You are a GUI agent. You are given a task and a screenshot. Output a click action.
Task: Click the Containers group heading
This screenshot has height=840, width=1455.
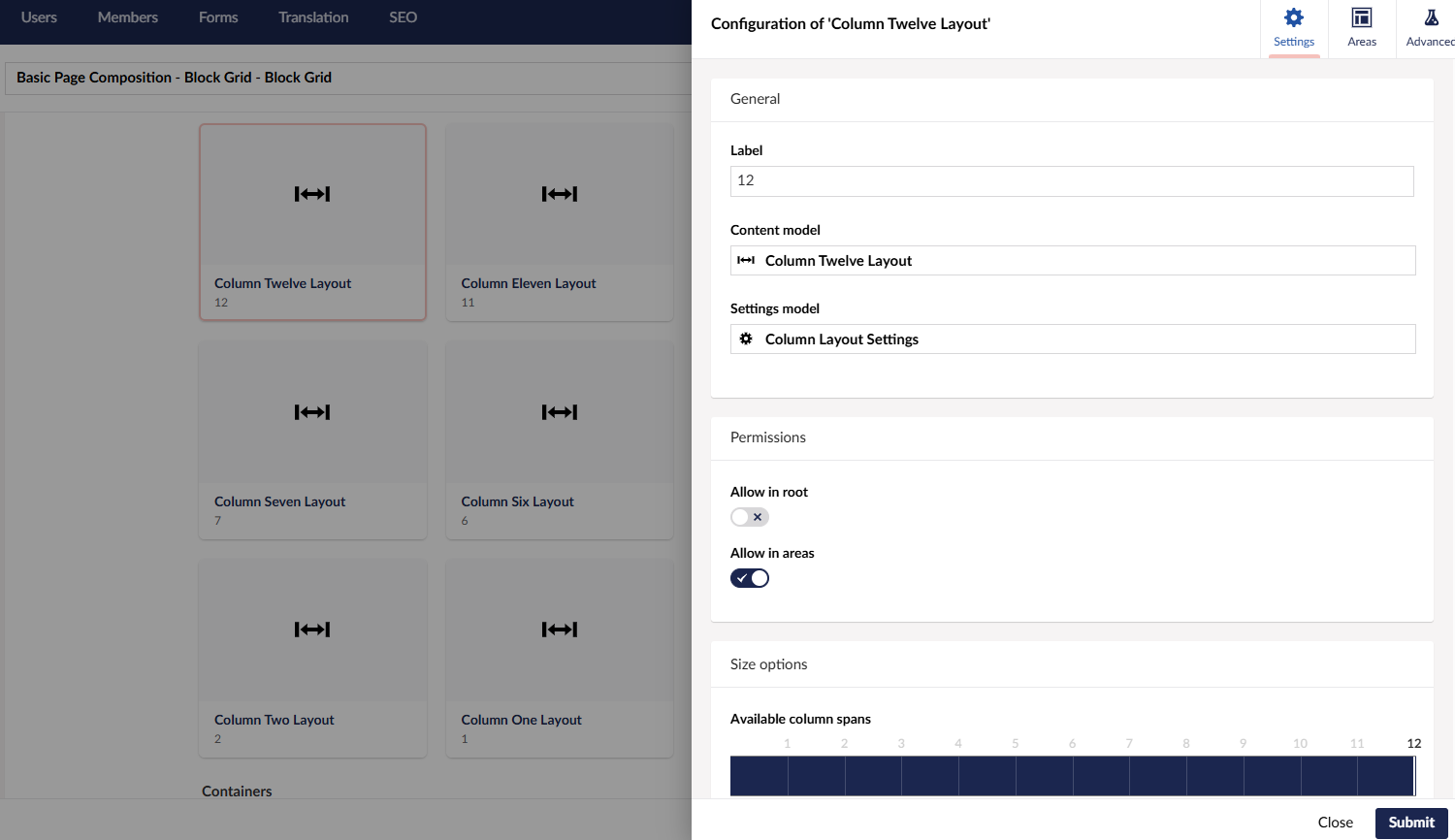tap(237, 792)
